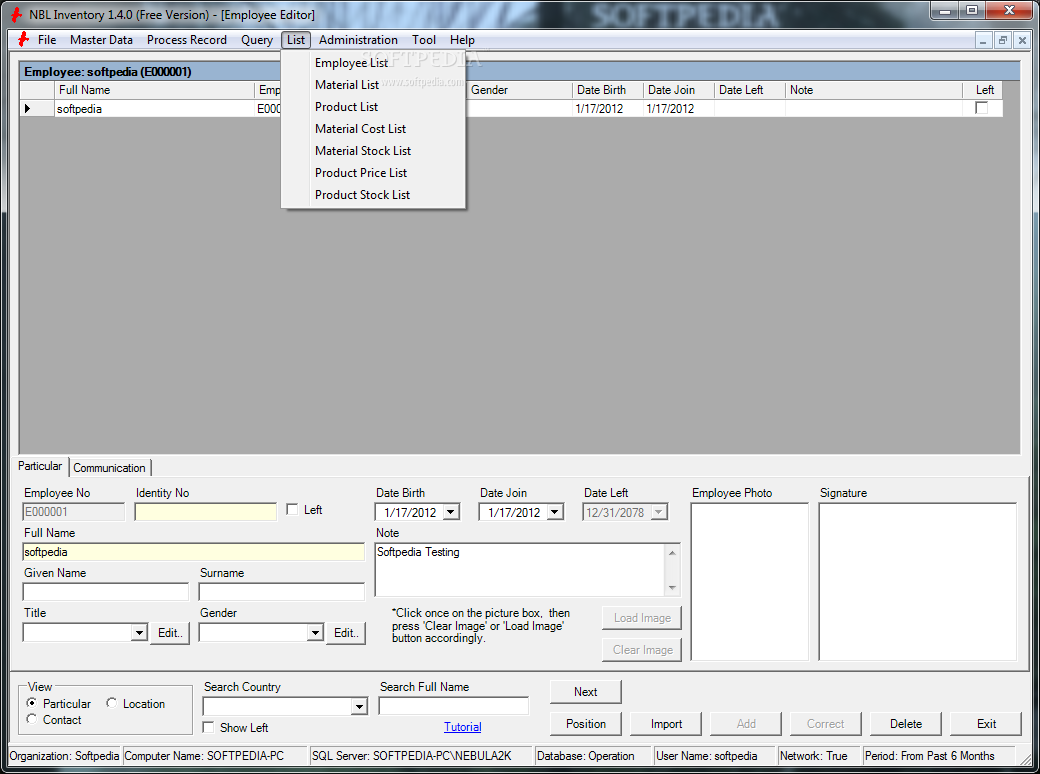Choose Product List from List menu
This screenshot has height=774, width=1040.
click(374, 106)
